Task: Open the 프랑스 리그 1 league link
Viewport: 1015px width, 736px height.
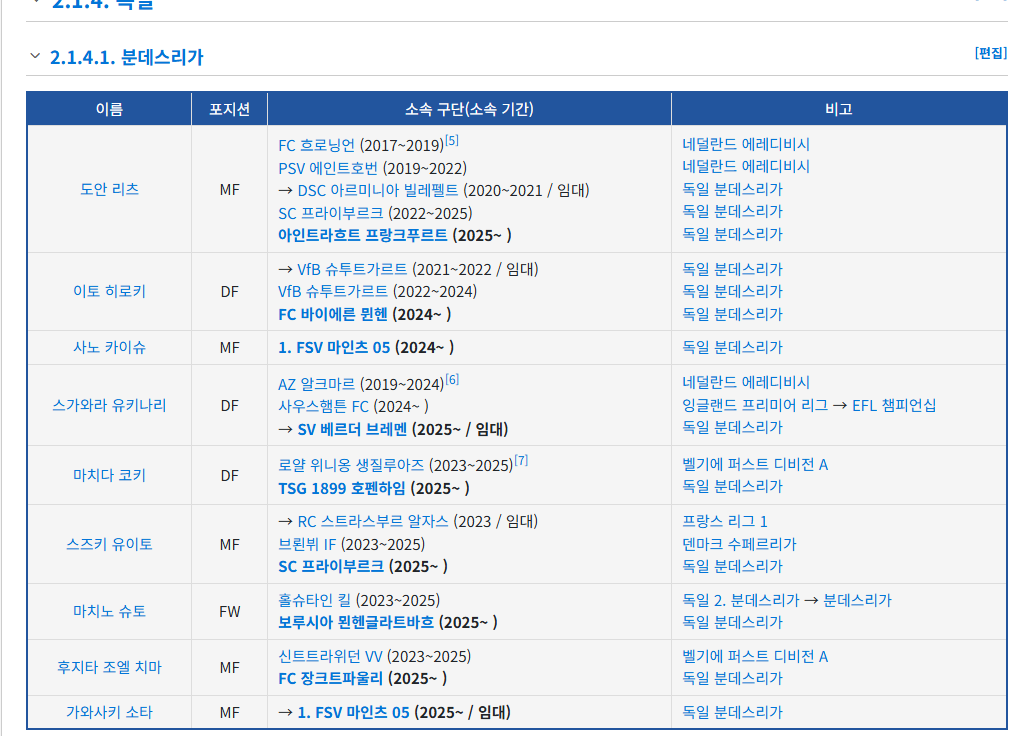Action: coord(725,522)
